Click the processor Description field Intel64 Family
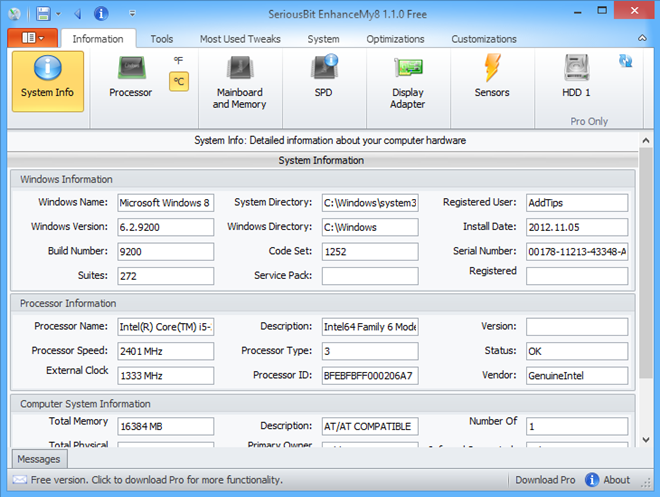Screen dimensions: 660x497 [x=370, y=327]
